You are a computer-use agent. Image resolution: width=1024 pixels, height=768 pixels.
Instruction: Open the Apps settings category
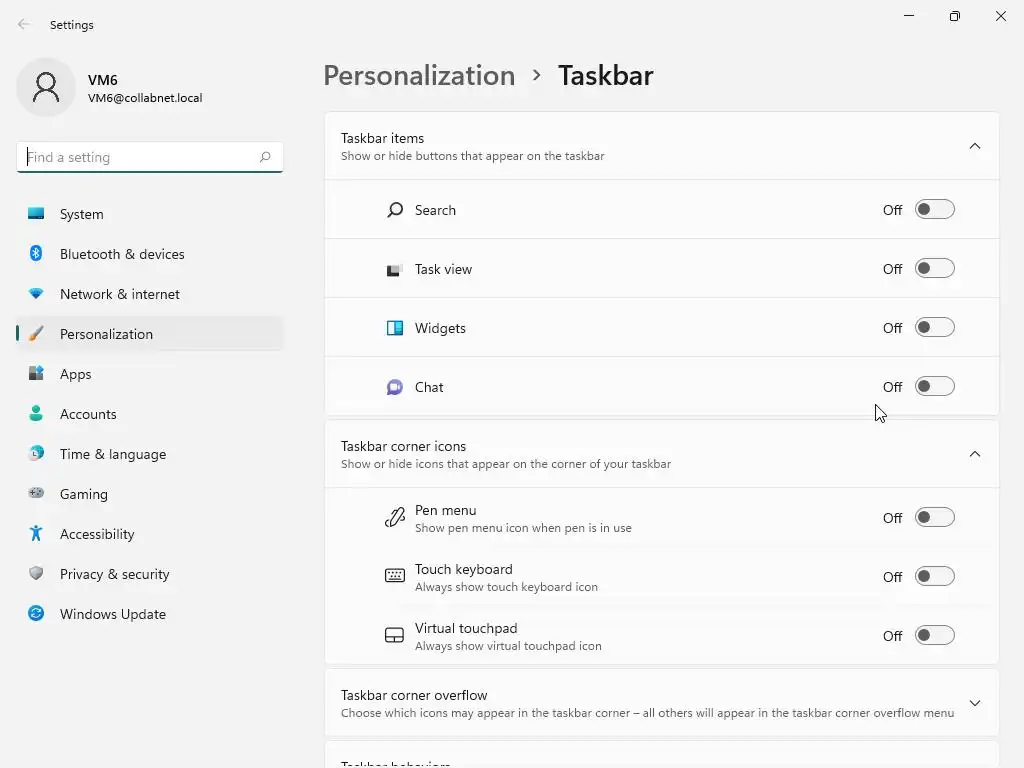click(76, 374)
